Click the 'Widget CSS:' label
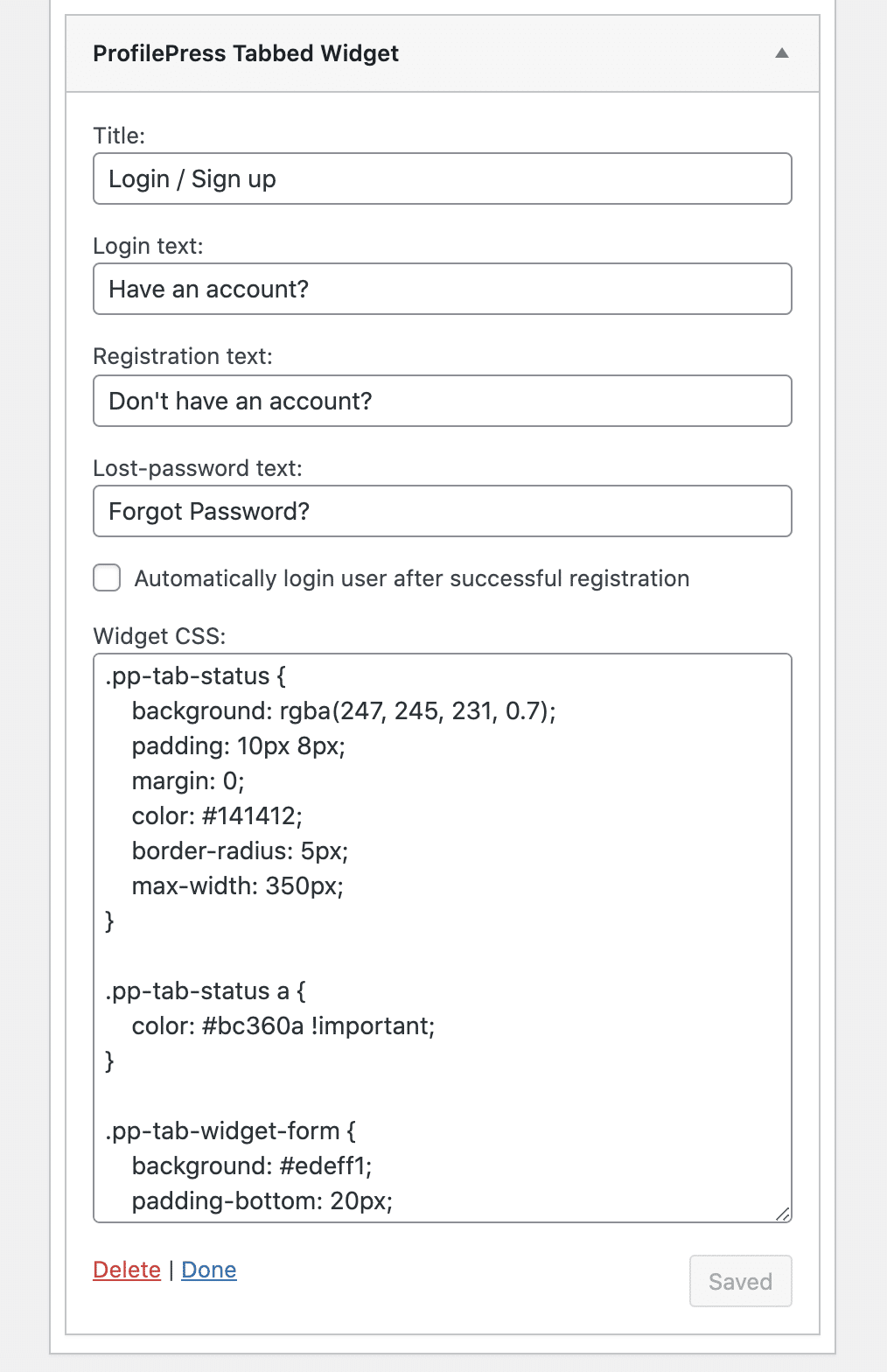887x1372 pixels. (x=159, y=636)
